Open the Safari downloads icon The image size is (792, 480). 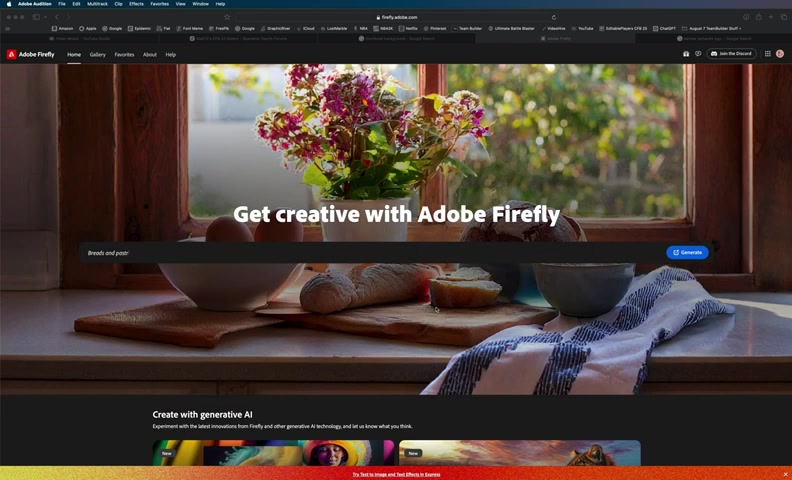pyautogui.click(x=746, y=17)
